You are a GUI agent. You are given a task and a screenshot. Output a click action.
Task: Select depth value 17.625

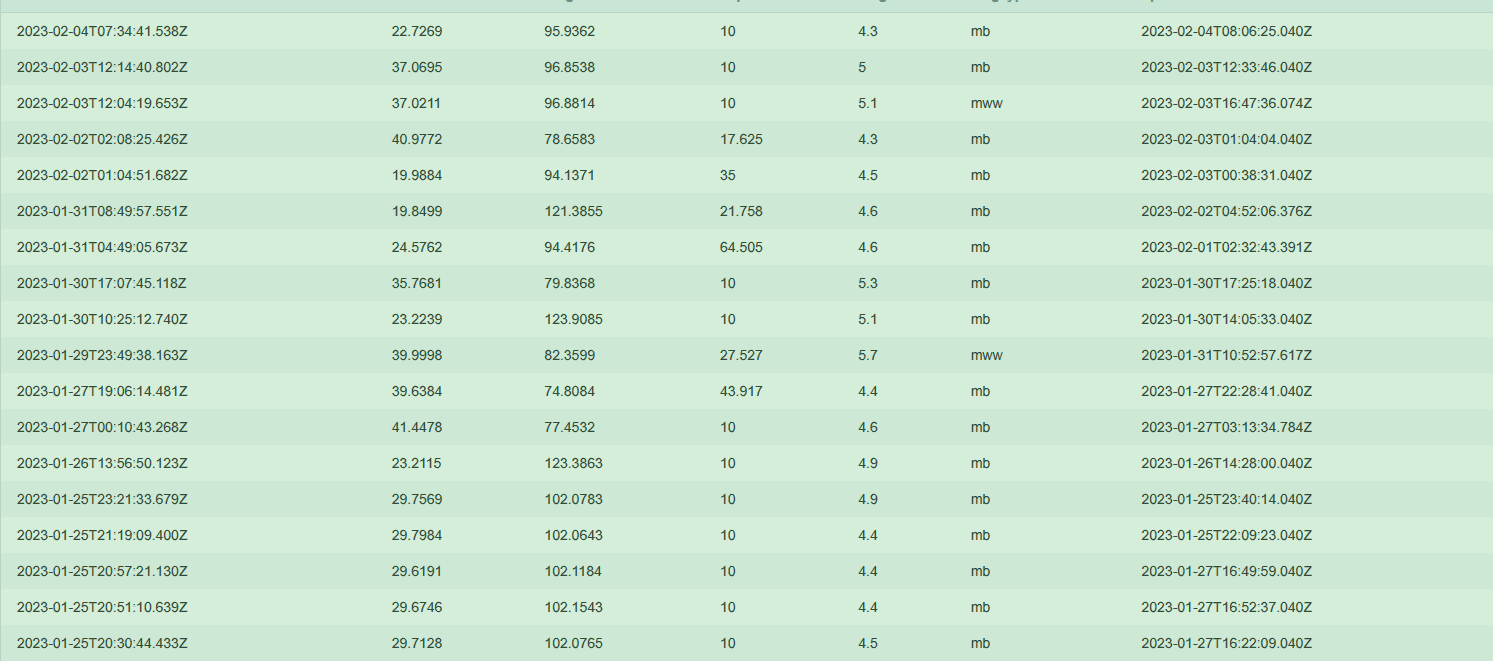741,139
